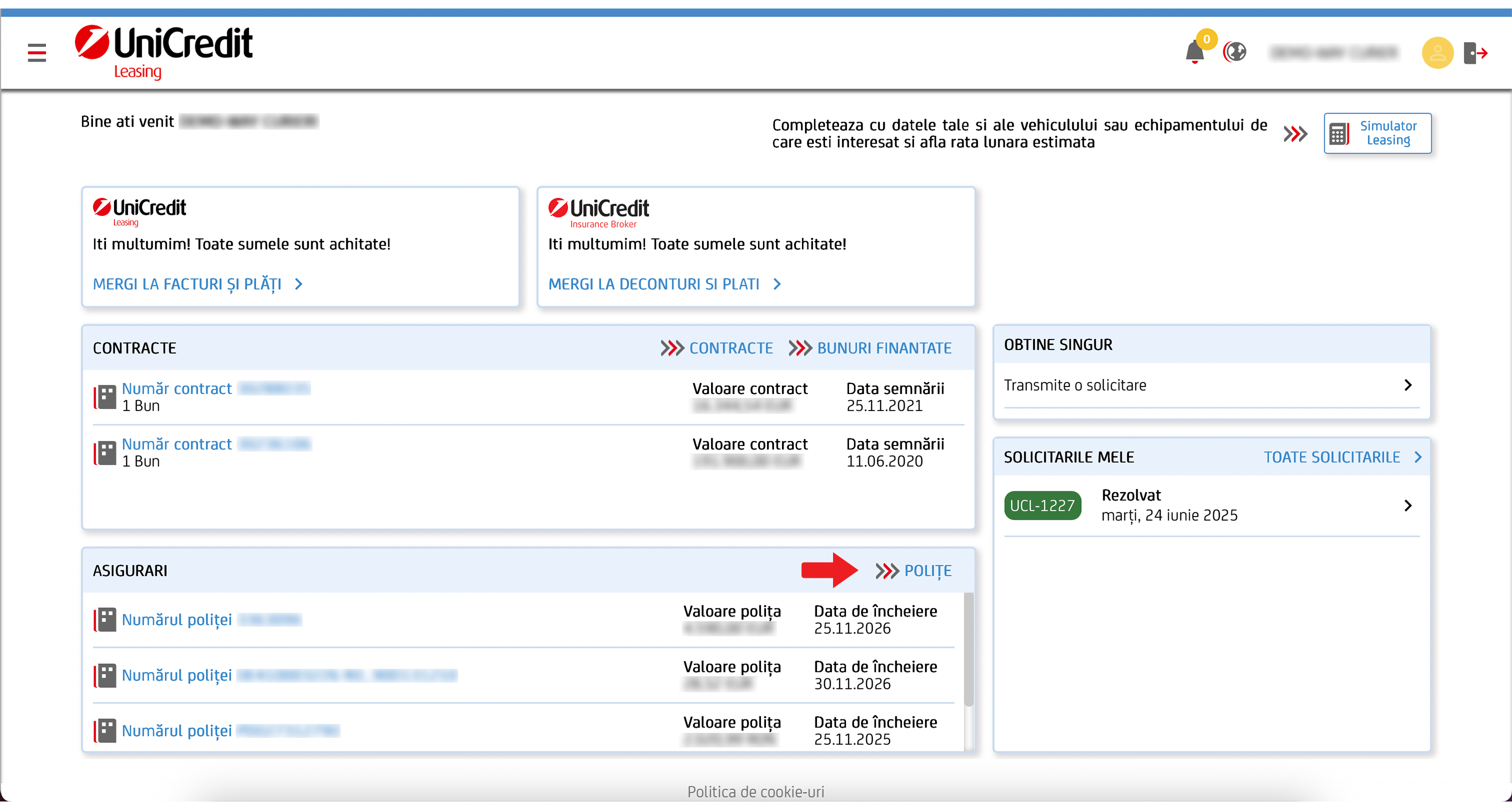
Task: Go to MERGI LA DECONTURI SI PLATI
Action: coord(653,284)
